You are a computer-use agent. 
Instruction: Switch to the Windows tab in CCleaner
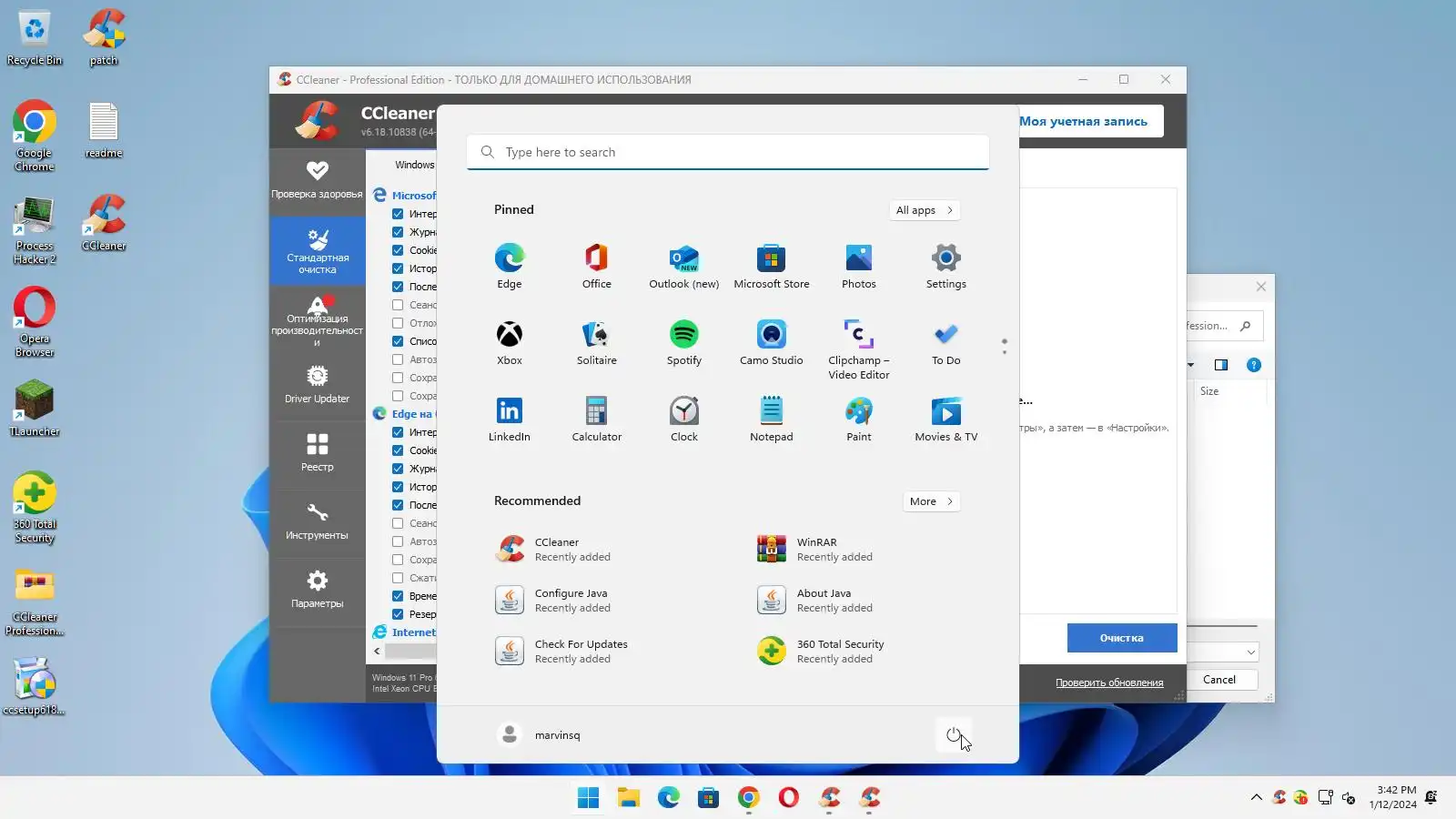click(x=415, y=165)
